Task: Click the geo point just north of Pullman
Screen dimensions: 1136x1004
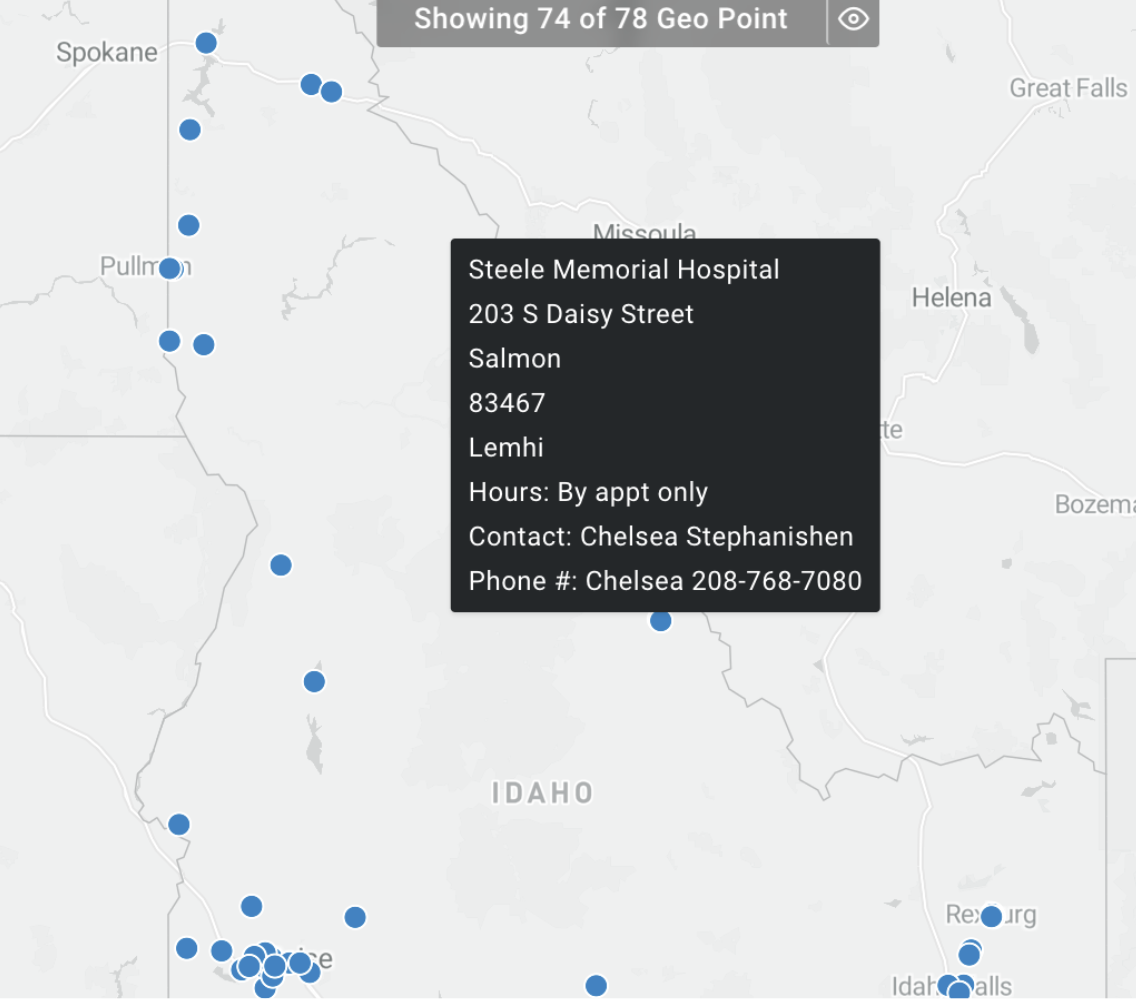Action: point(188,225)
